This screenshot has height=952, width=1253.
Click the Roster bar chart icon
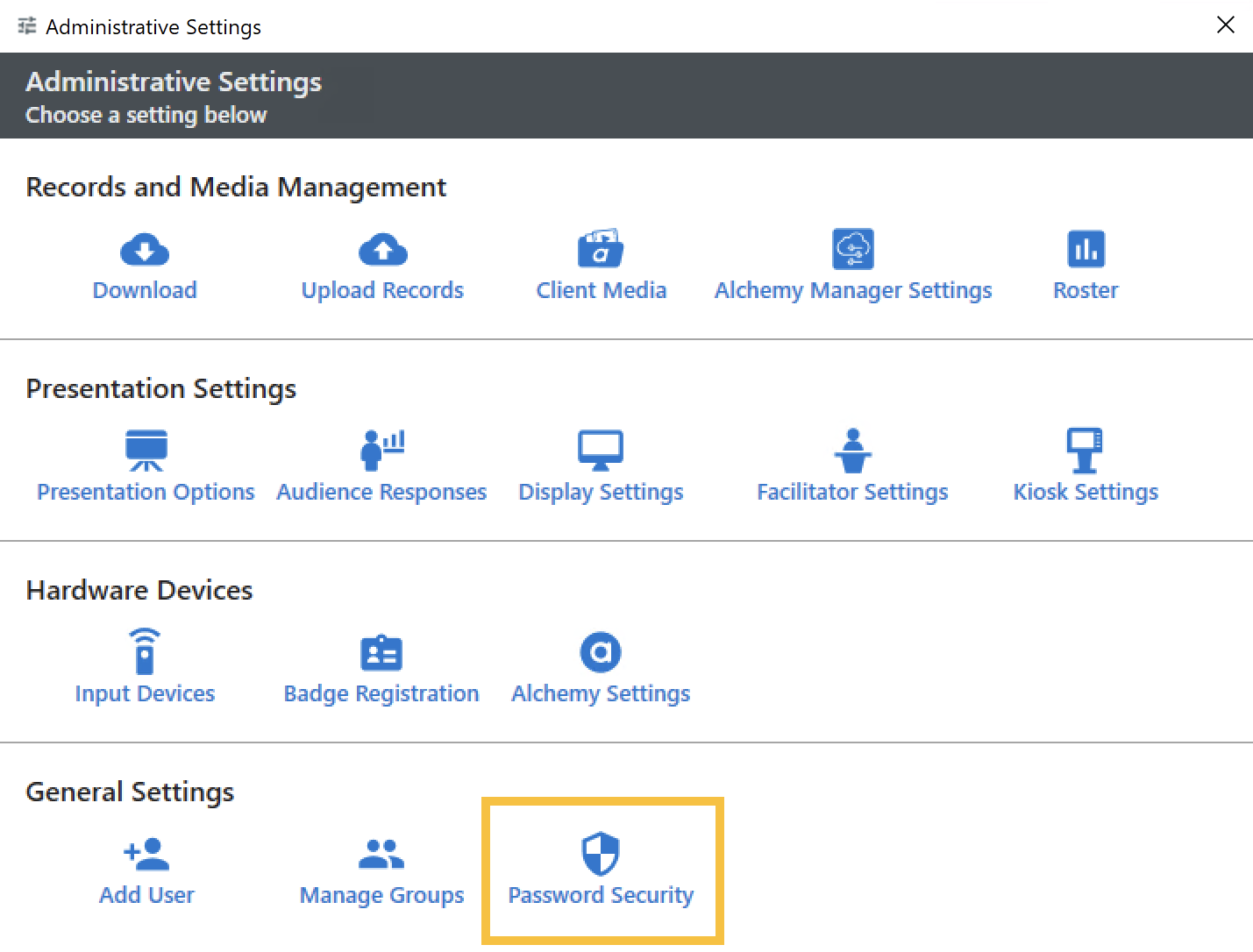1086,249
